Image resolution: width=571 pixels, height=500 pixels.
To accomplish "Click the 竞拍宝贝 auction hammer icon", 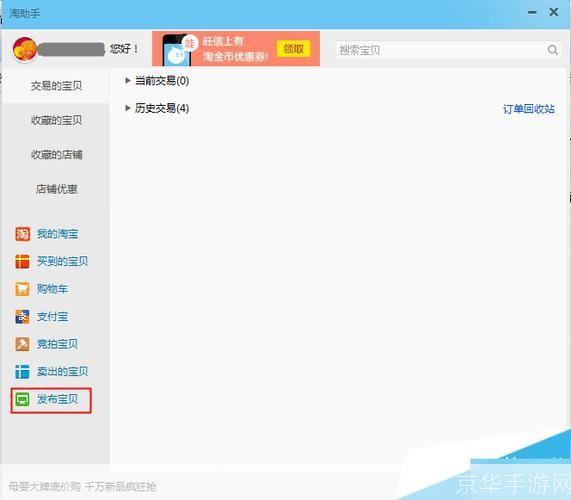I will [x=22, y=344].
